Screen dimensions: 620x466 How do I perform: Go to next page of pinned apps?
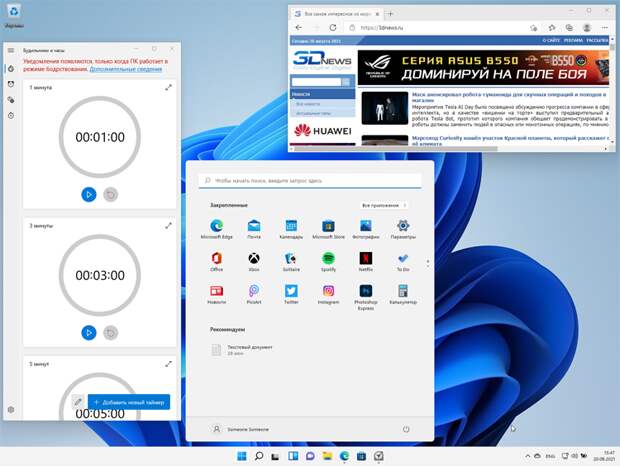(428, 267)
